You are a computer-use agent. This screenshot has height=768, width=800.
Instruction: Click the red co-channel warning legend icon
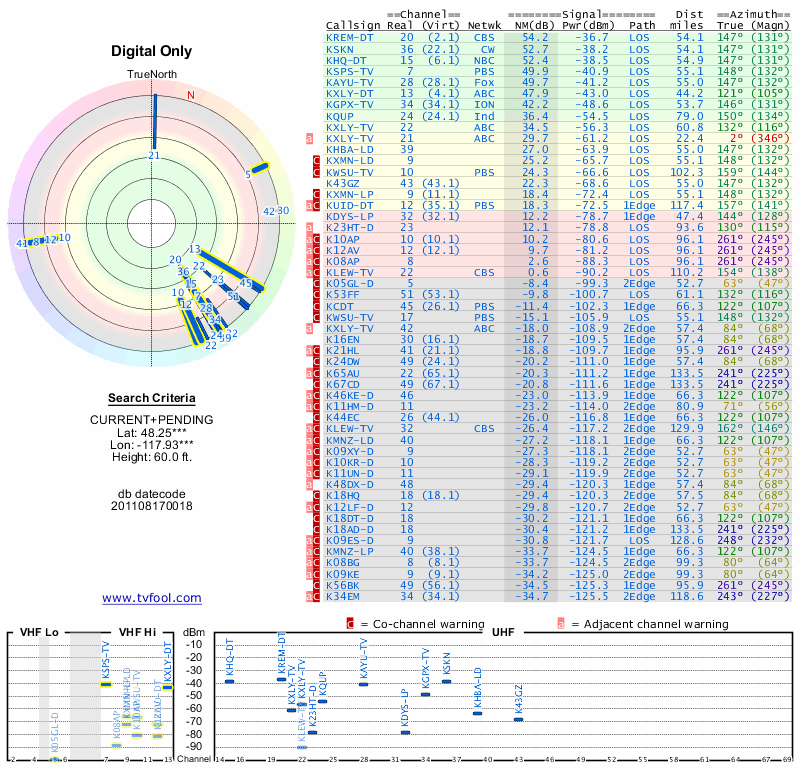click(x=350, y=624)
